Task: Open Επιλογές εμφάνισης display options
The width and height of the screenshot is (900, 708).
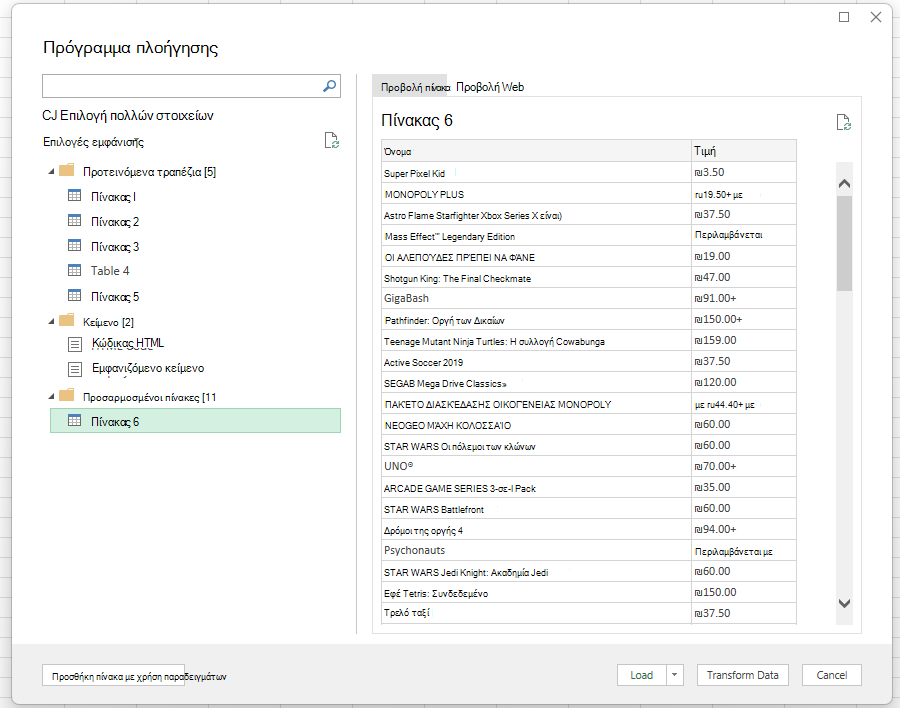Action: 93,142
